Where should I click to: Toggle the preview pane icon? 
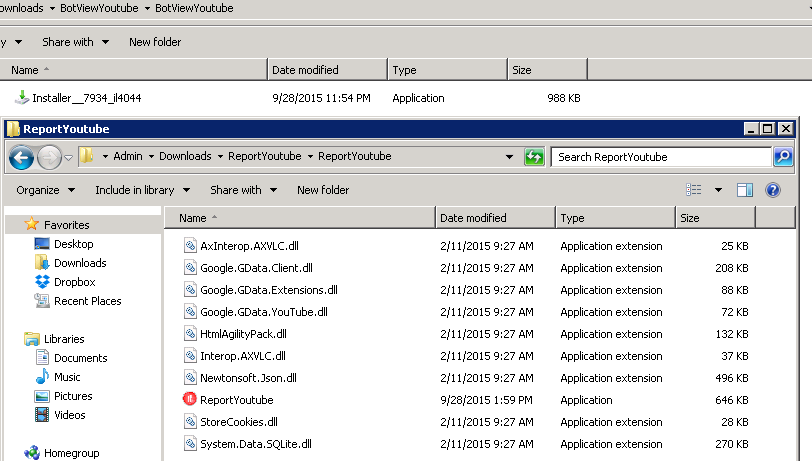[744, 190]
